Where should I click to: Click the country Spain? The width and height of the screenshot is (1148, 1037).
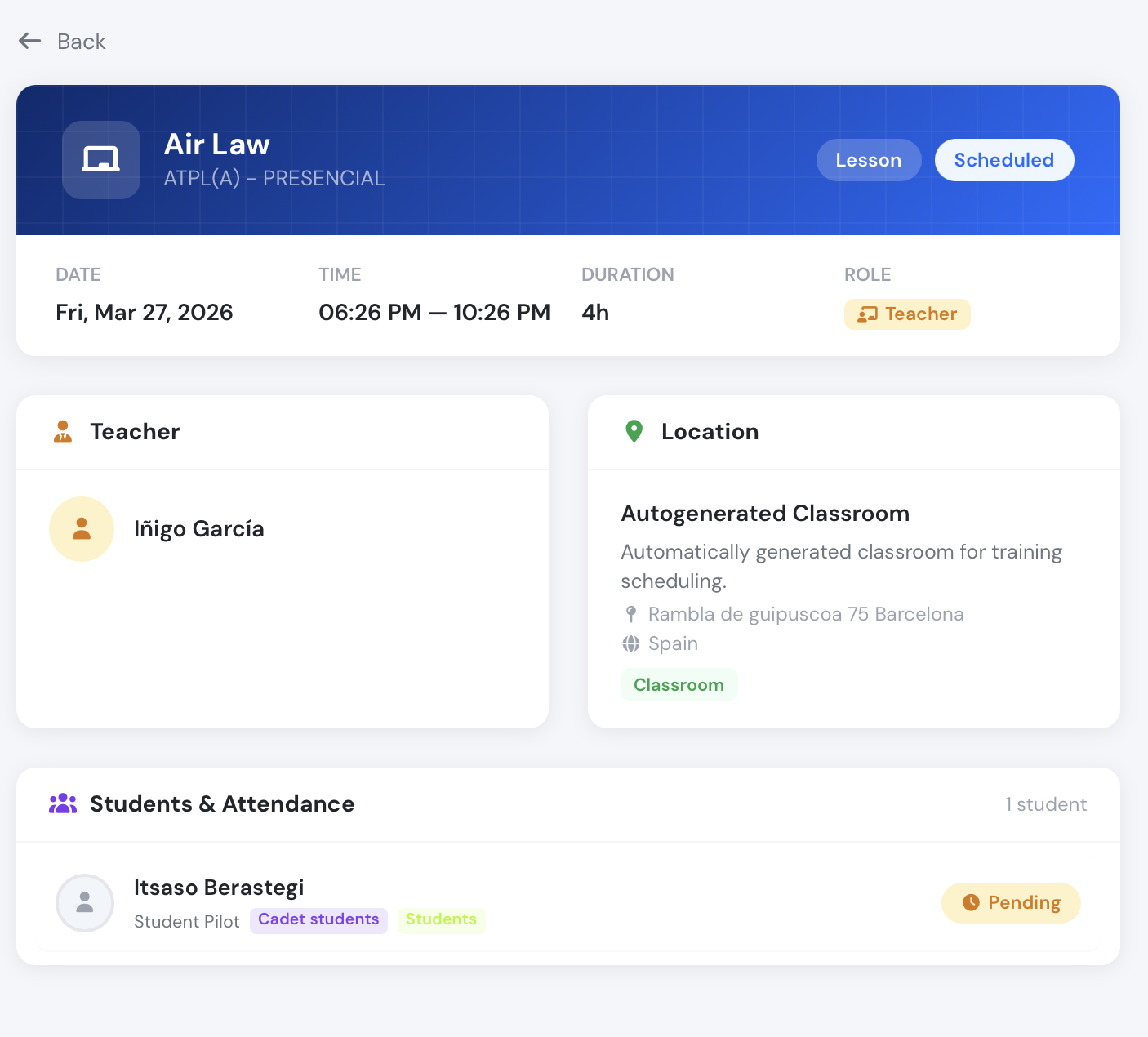point(673,643)
